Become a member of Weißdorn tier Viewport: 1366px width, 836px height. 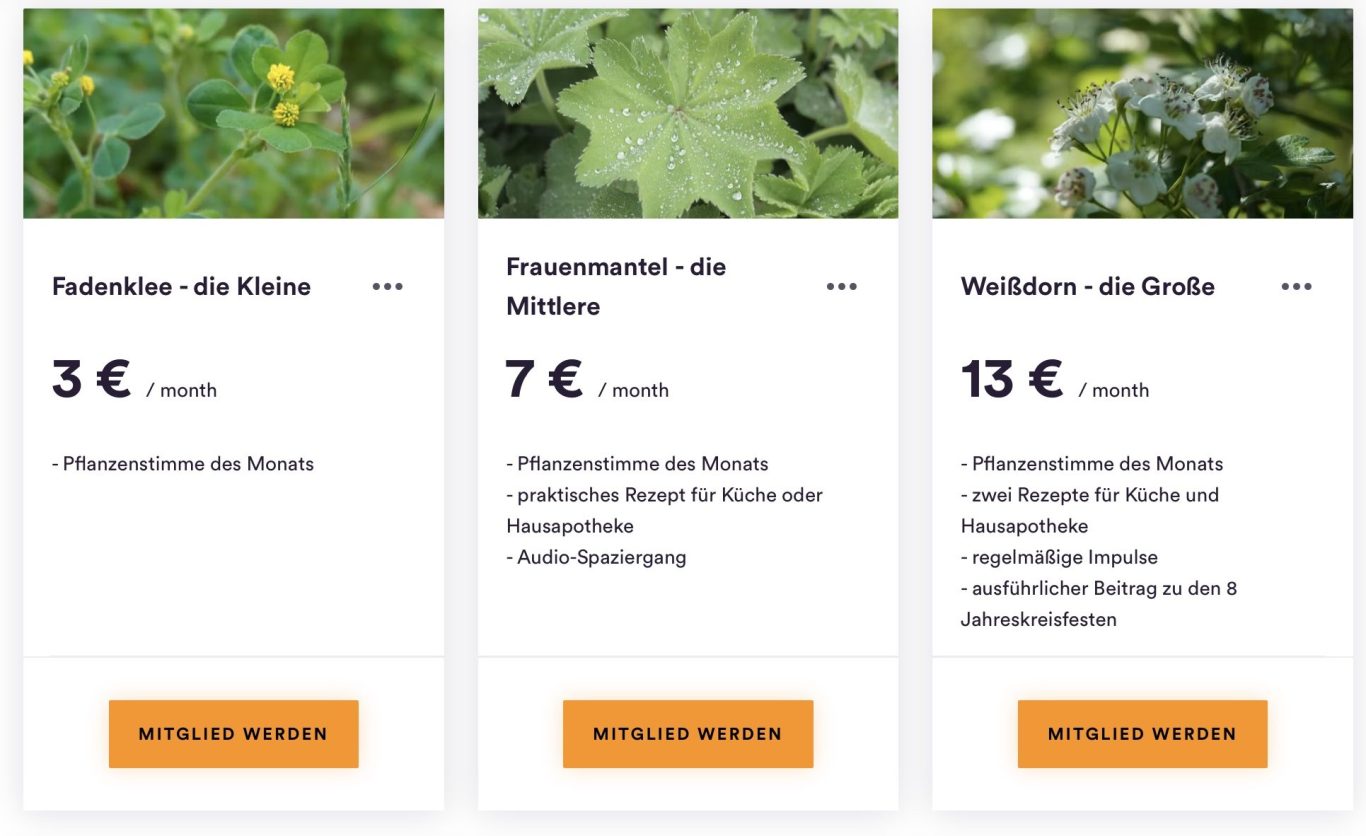click(x=1142, y=734)
